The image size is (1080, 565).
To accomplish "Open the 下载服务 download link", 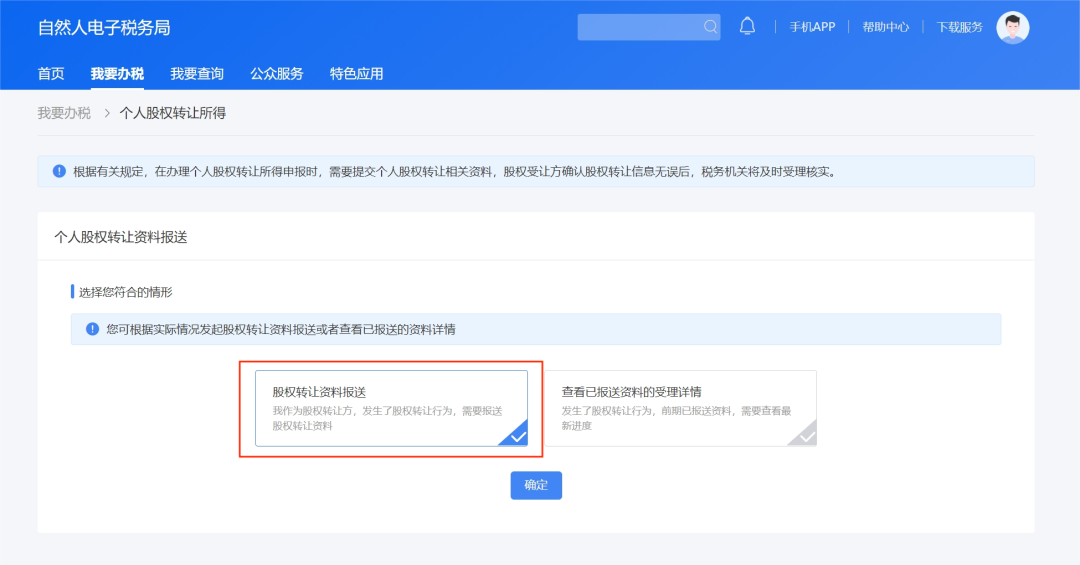I will [x=960, y=27].
